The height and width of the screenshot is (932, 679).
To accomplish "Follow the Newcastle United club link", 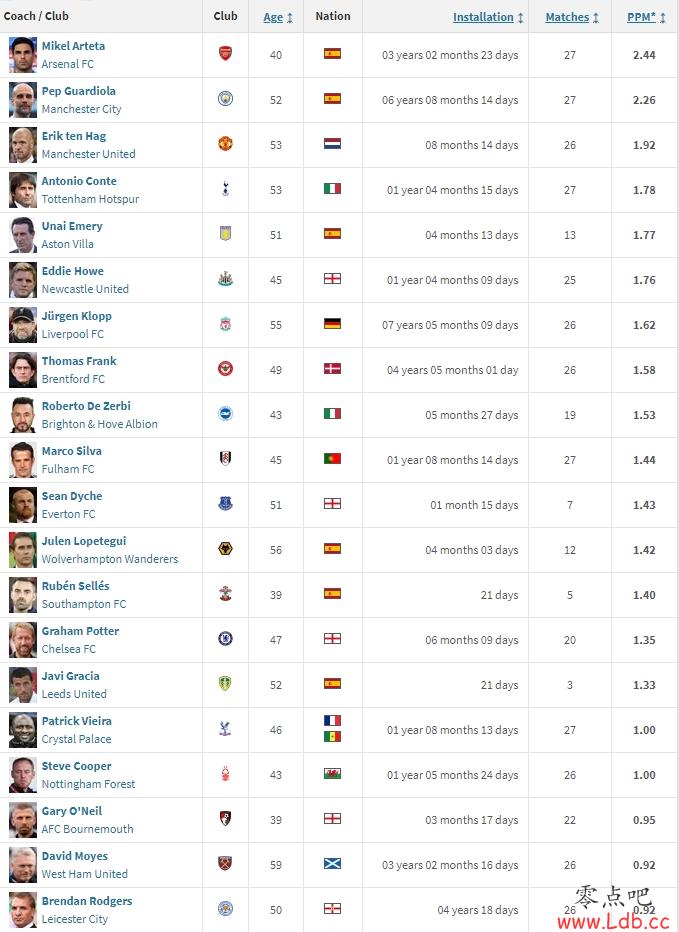I will pos(85,289).
